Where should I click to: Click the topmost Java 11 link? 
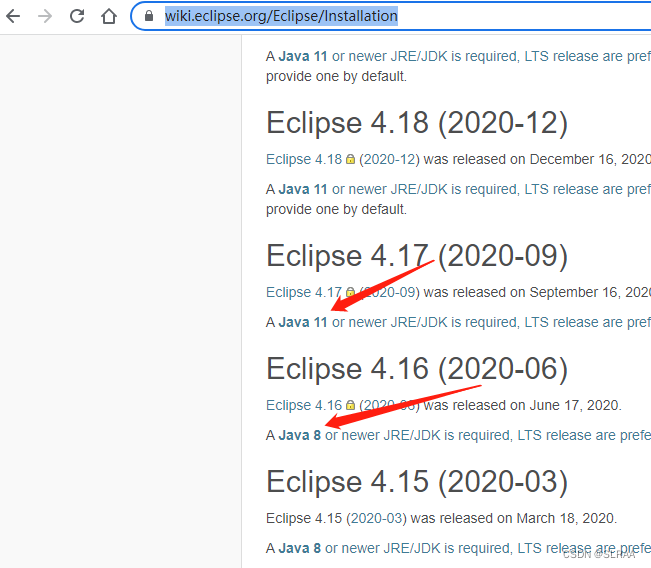[x=303, y=56]
